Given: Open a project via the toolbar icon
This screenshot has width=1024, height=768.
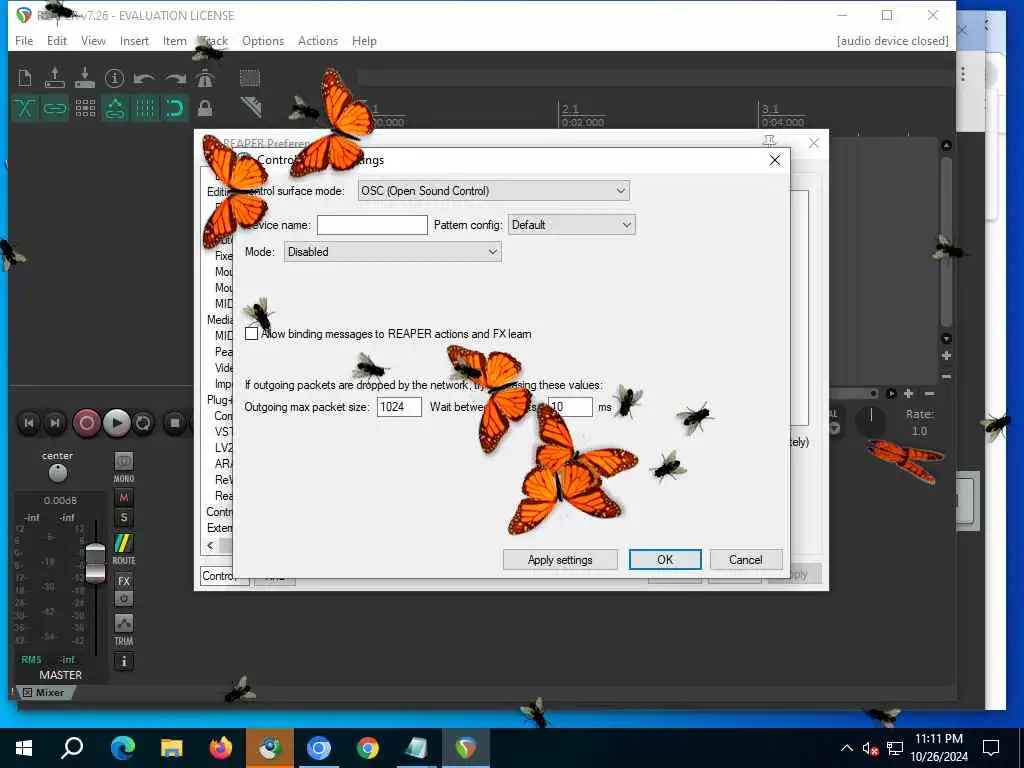Looking at the screenshot, I should point(55,78).
